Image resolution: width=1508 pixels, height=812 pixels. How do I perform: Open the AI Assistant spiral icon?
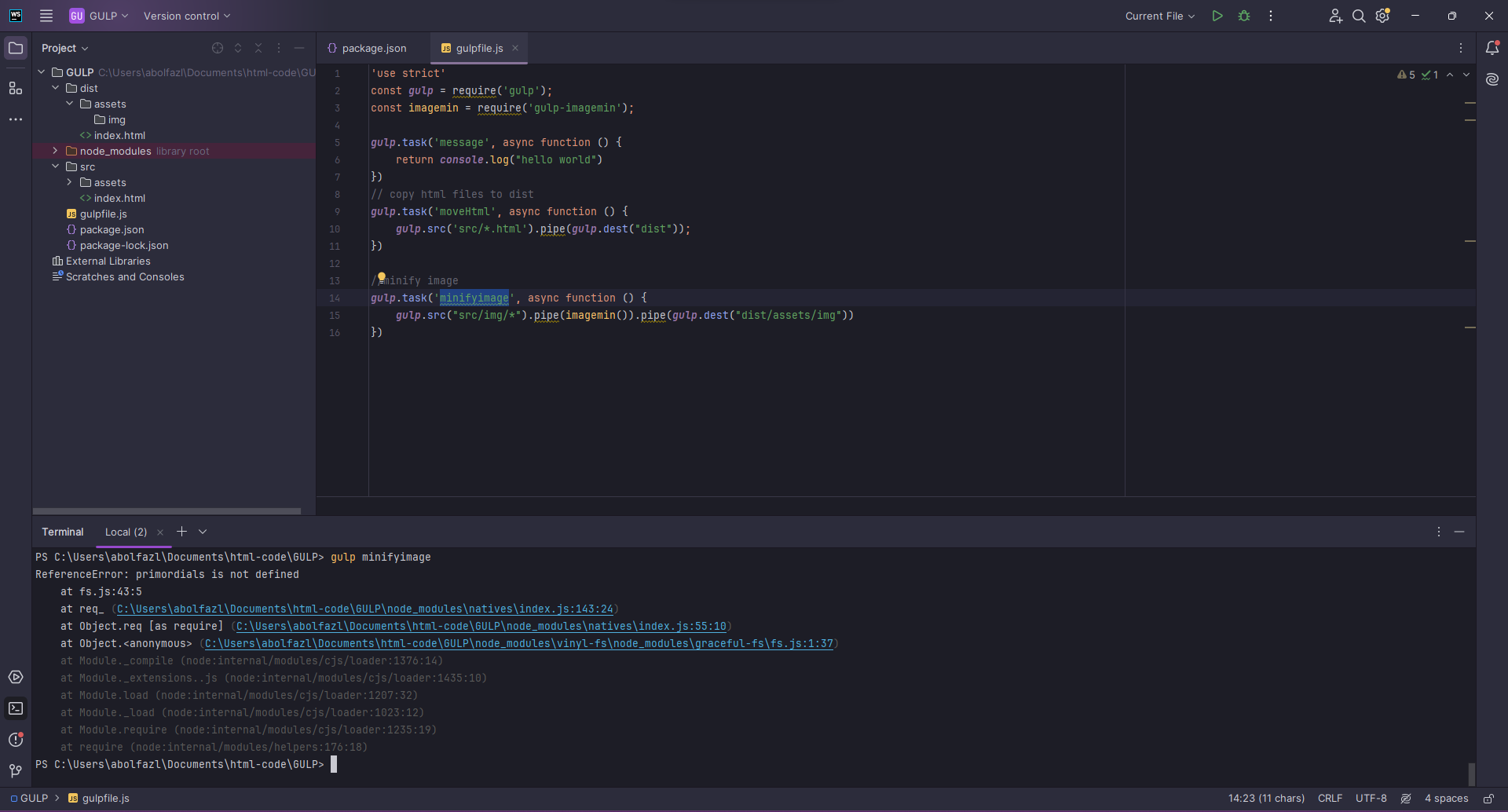pos(1492,79)
